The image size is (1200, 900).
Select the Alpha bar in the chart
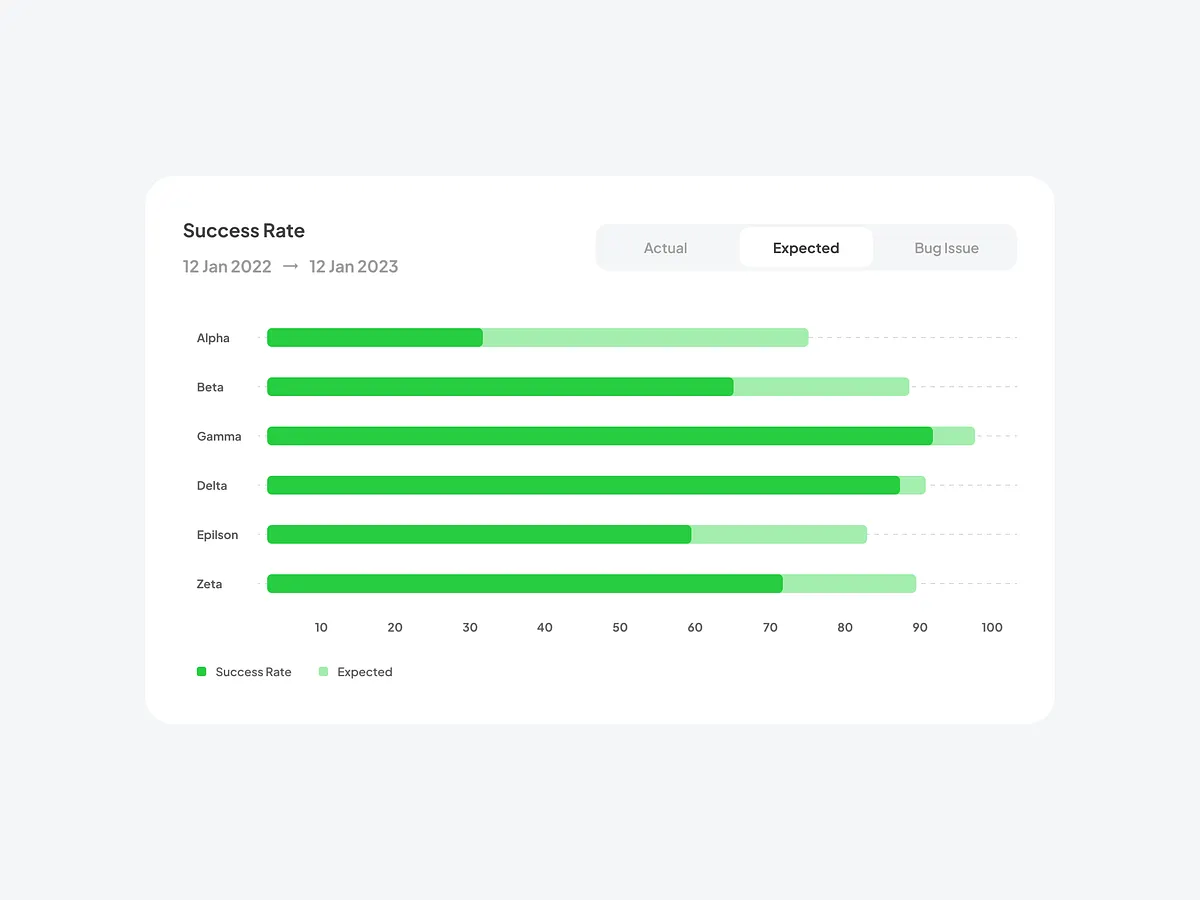[x=375, y=337]
